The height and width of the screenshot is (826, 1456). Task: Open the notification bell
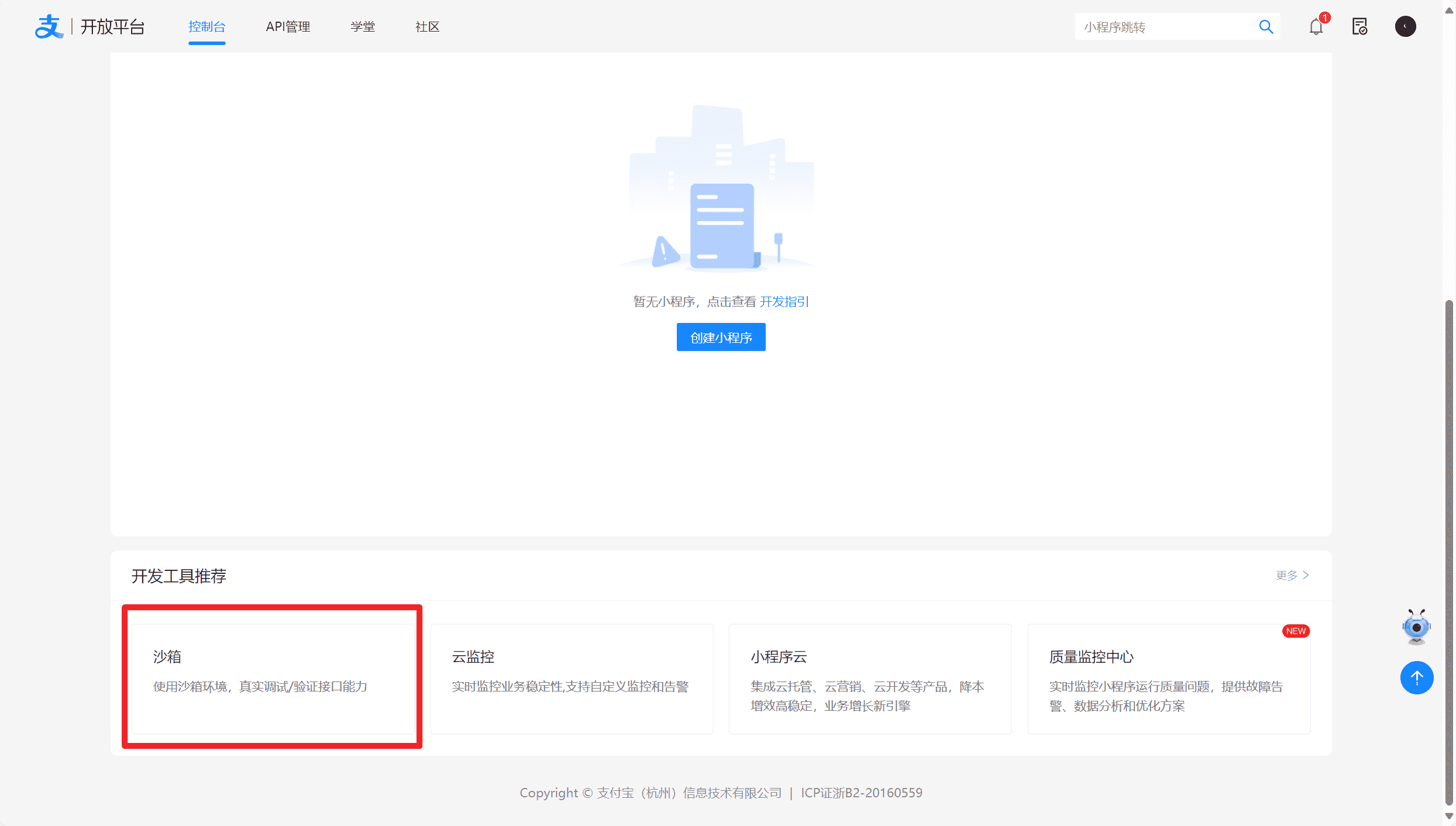point(1316,27)
